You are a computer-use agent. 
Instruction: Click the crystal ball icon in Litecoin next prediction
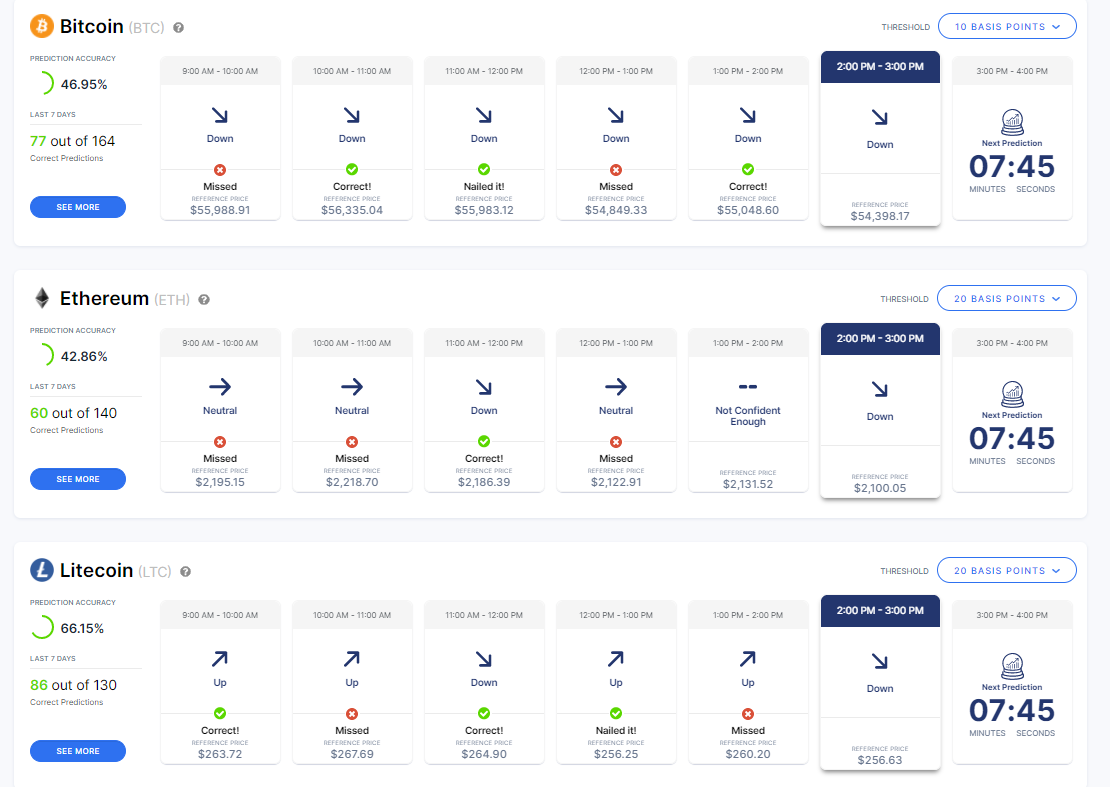pyautogui.click(x=1012, y=666)
